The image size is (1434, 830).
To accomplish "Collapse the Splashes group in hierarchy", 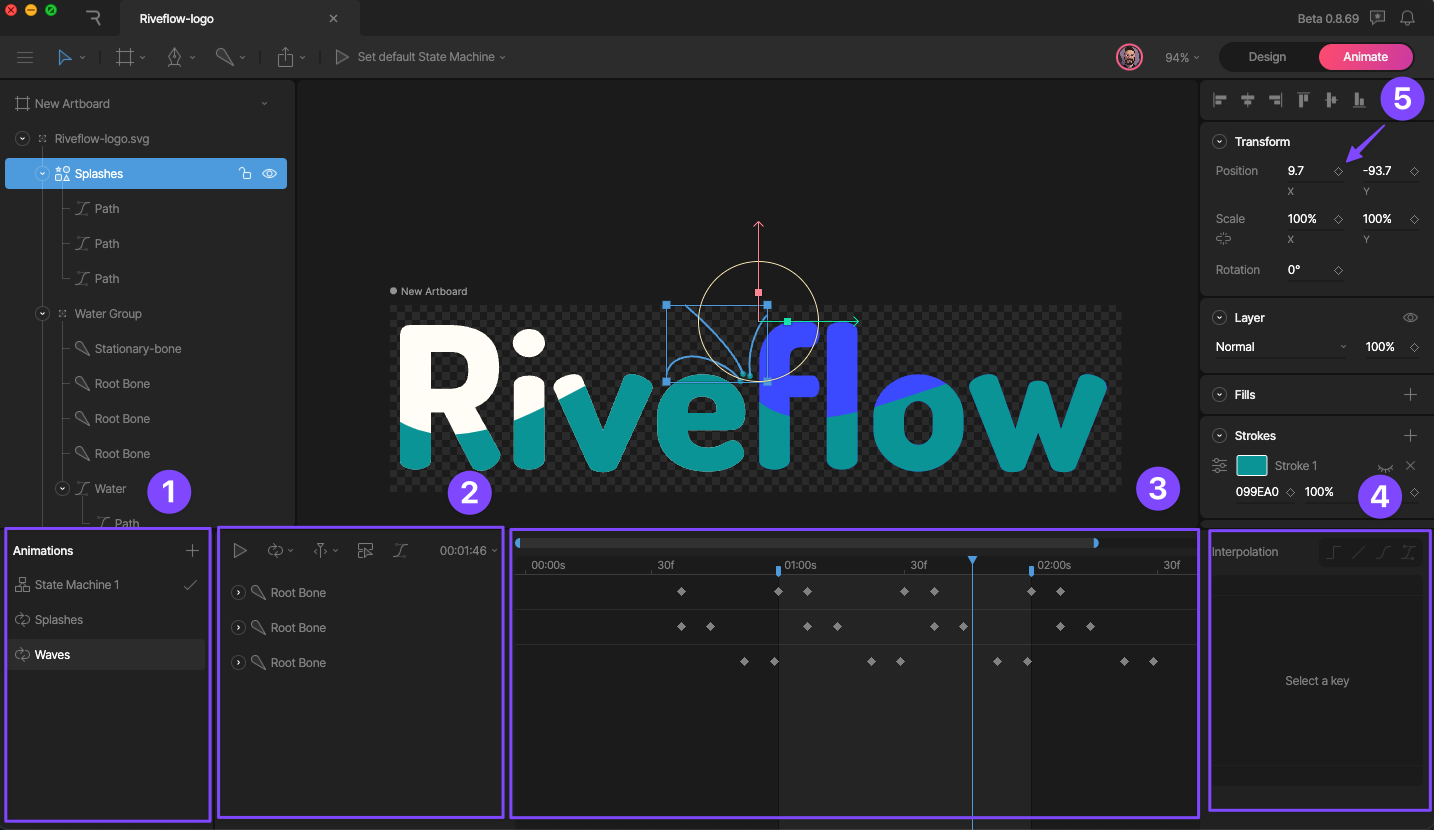I will coord(43,174).
